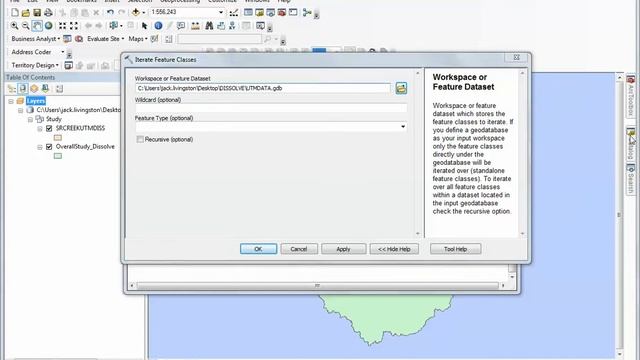Click the OverallStudy_Dissolve symbol swatch

(x=58, y=156)
